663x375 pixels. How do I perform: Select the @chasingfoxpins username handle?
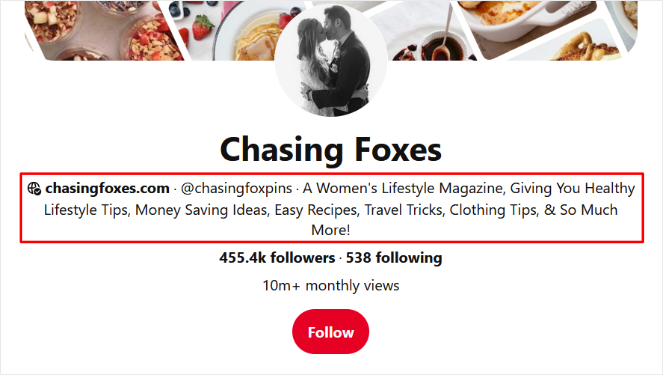pyautogui.click(x=236, y=188)
